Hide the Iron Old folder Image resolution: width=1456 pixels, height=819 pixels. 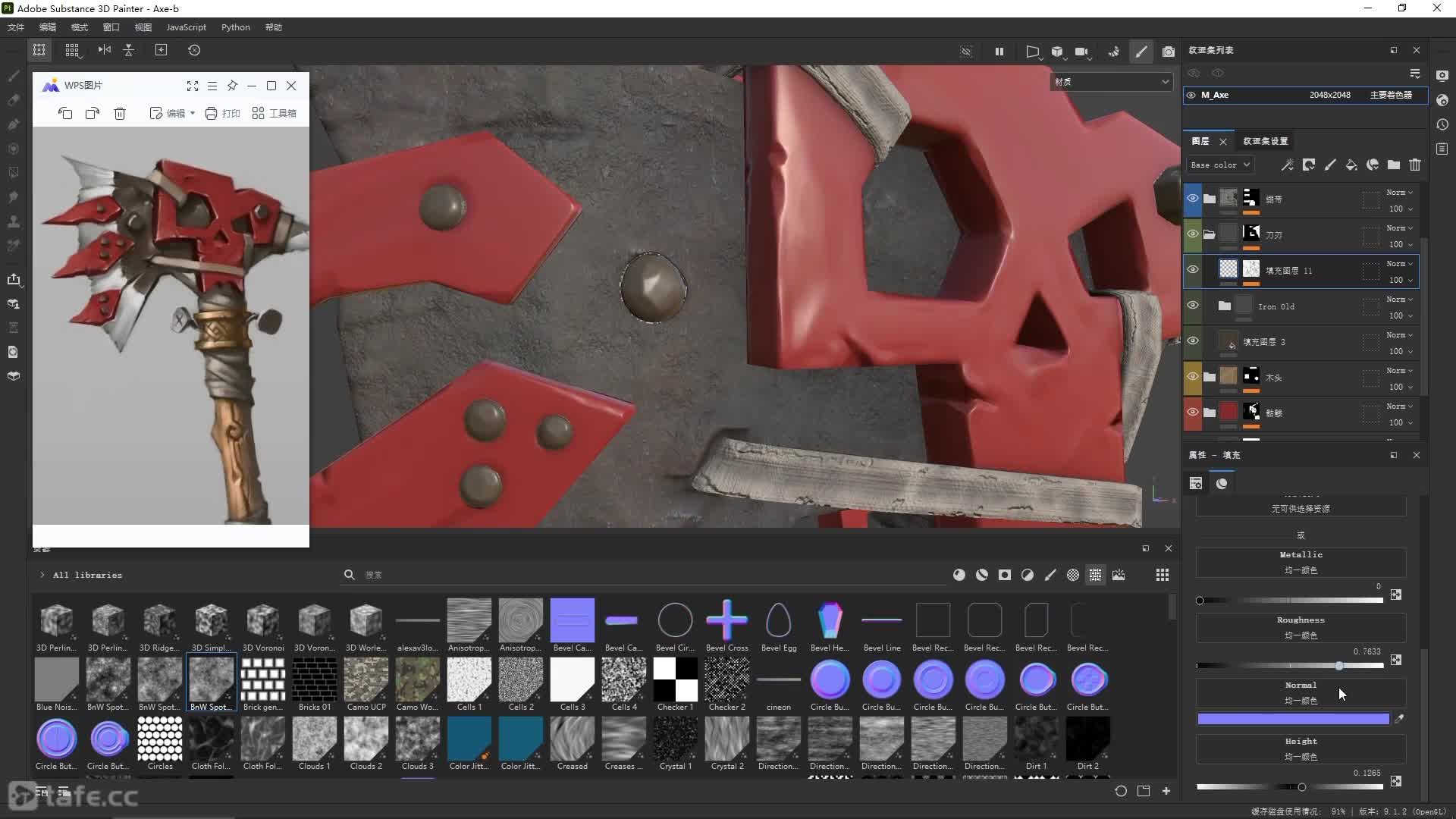(x=1193, y=306)
